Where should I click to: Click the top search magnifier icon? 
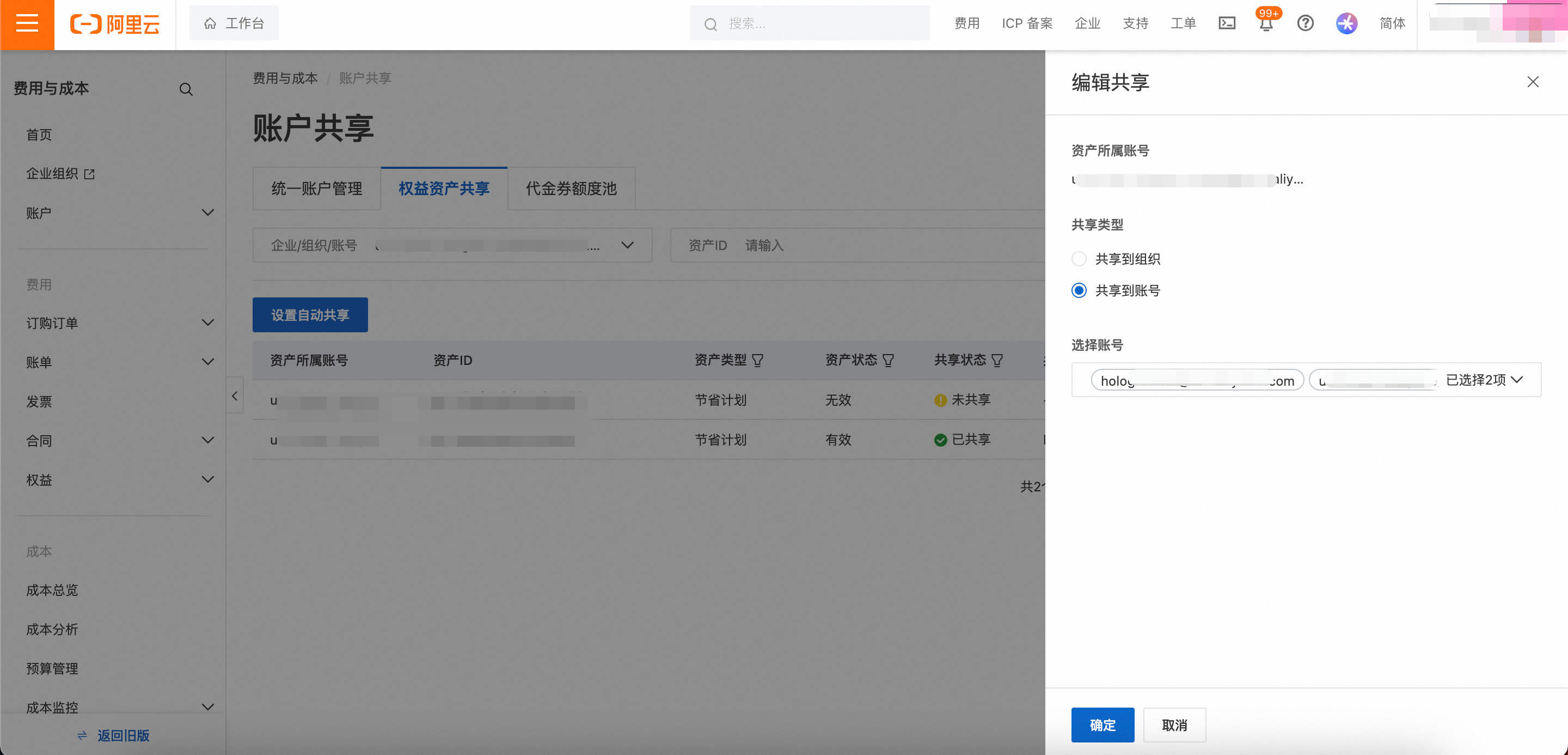coord(710,25)
